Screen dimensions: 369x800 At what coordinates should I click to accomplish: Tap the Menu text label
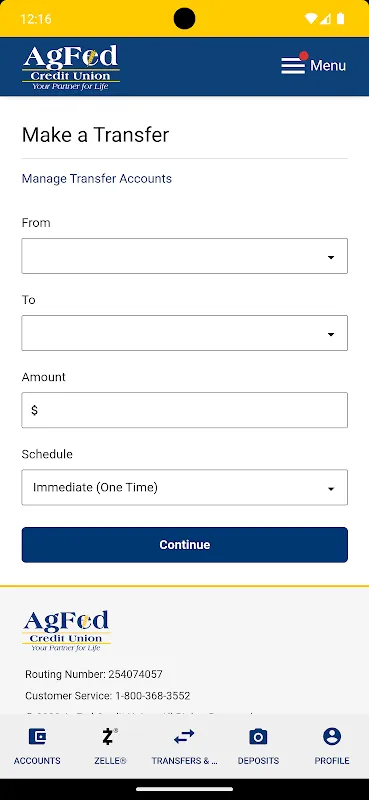pyautogui.click(x=328, y=65)
